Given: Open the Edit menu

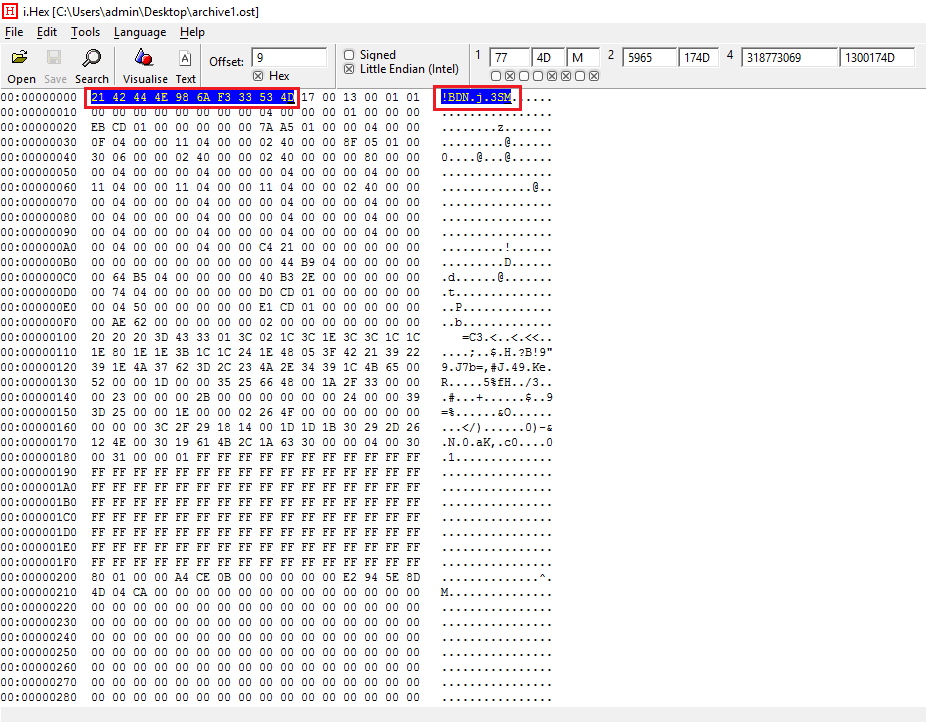Looking at the screenshot, I should pyautogui.click(x=47, y=32).
